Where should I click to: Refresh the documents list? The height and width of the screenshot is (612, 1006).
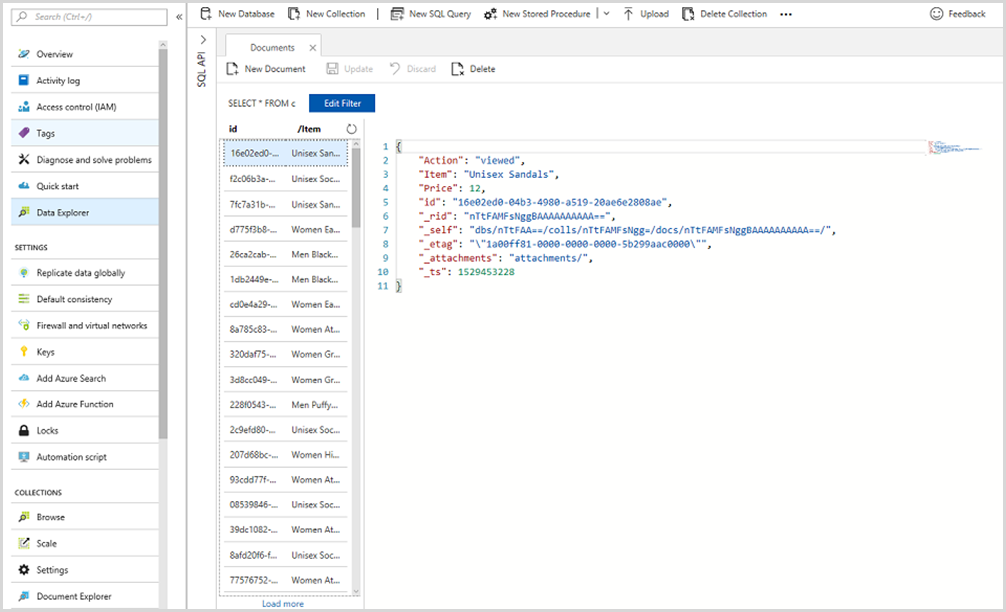tap(351, 128)
